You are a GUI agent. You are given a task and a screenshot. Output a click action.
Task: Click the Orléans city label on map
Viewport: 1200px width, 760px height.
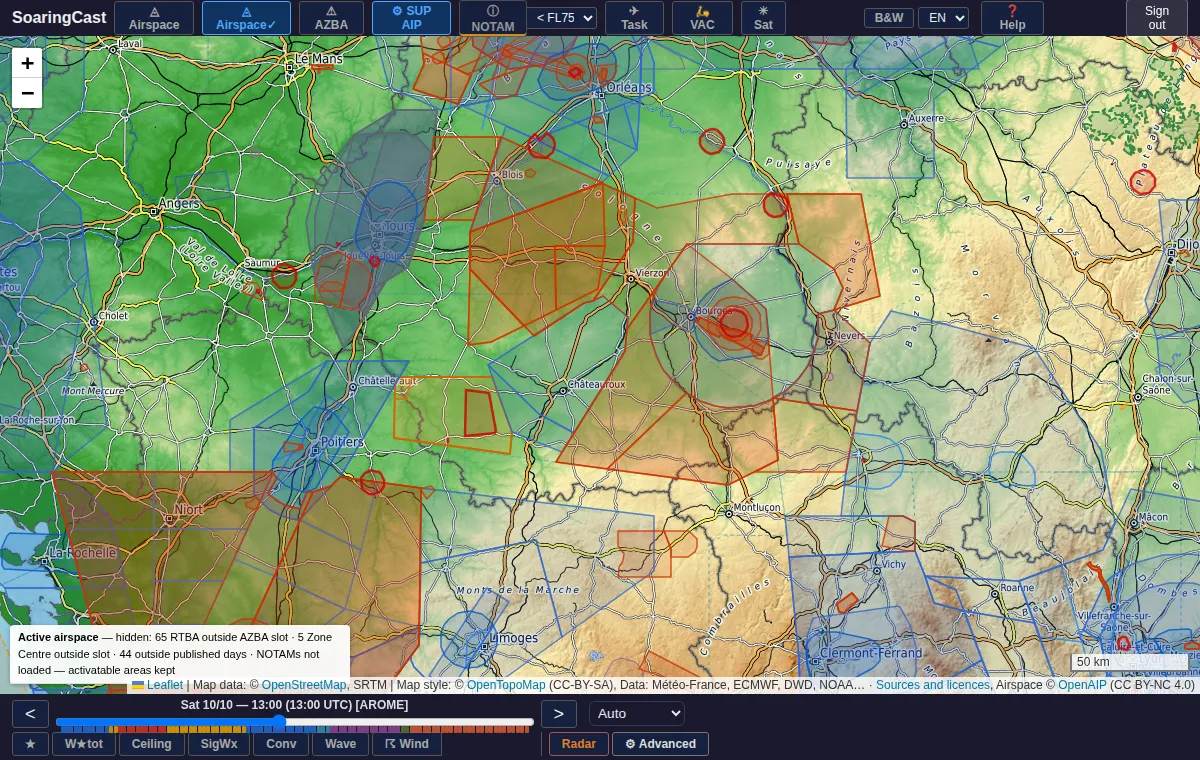click(629, 87)
